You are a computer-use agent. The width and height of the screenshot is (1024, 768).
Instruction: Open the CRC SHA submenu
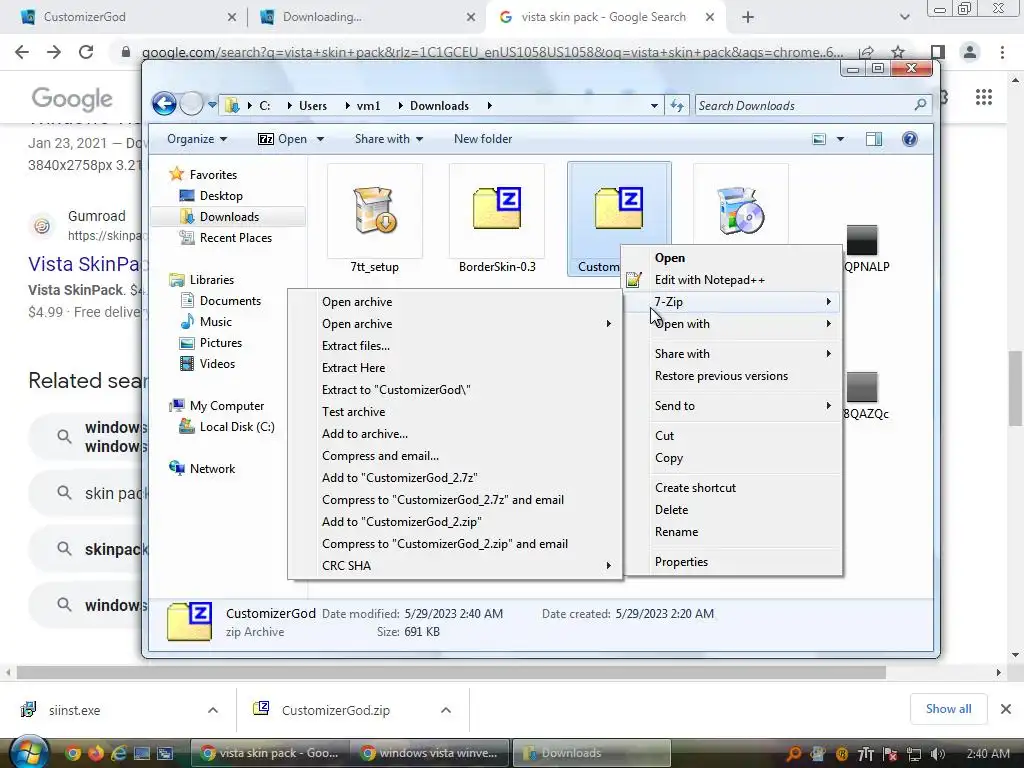click(x=455, y=566)
